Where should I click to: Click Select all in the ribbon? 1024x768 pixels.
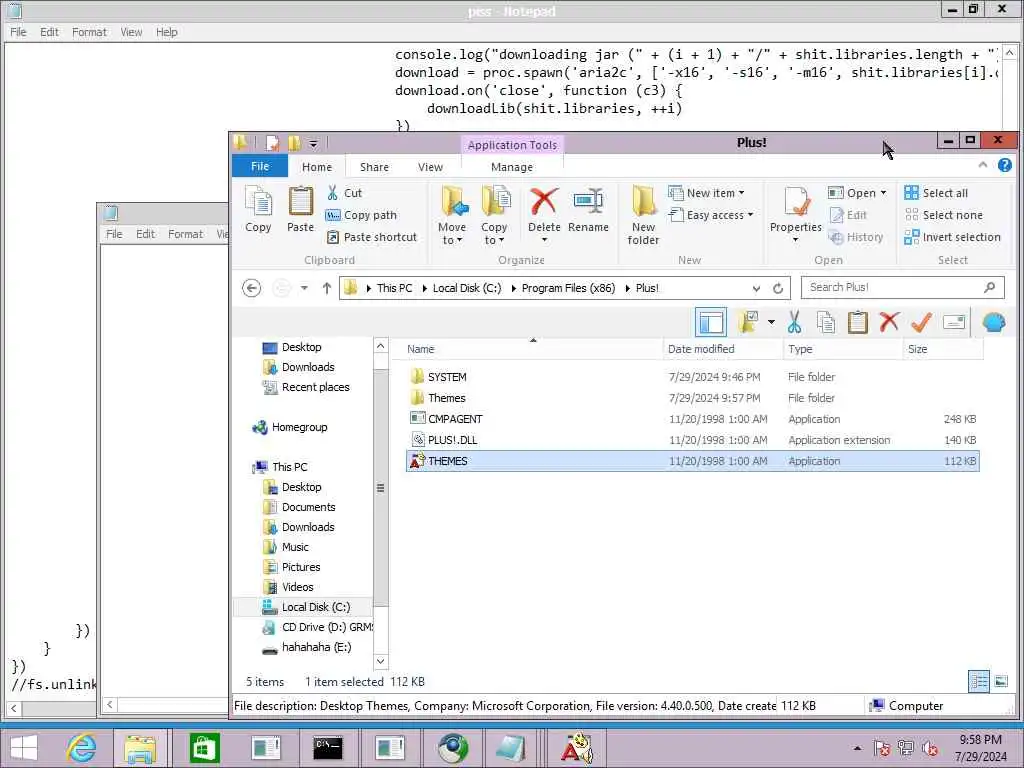(936, 193)
